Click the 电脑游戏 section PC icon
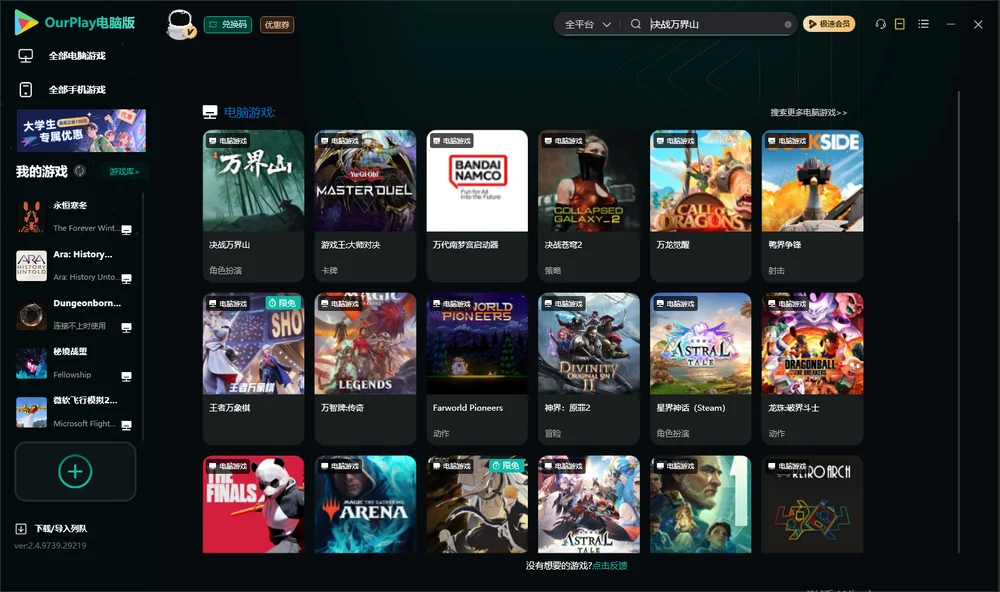 [x=210, y=112]
